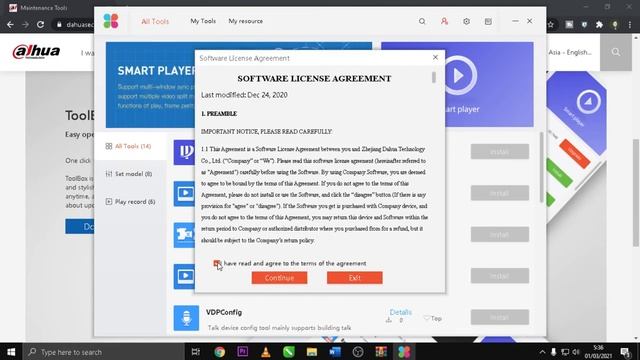Screen dimensions: 640x360
Task: Click the ToolBox colorful logo
Action: (111, 21)
